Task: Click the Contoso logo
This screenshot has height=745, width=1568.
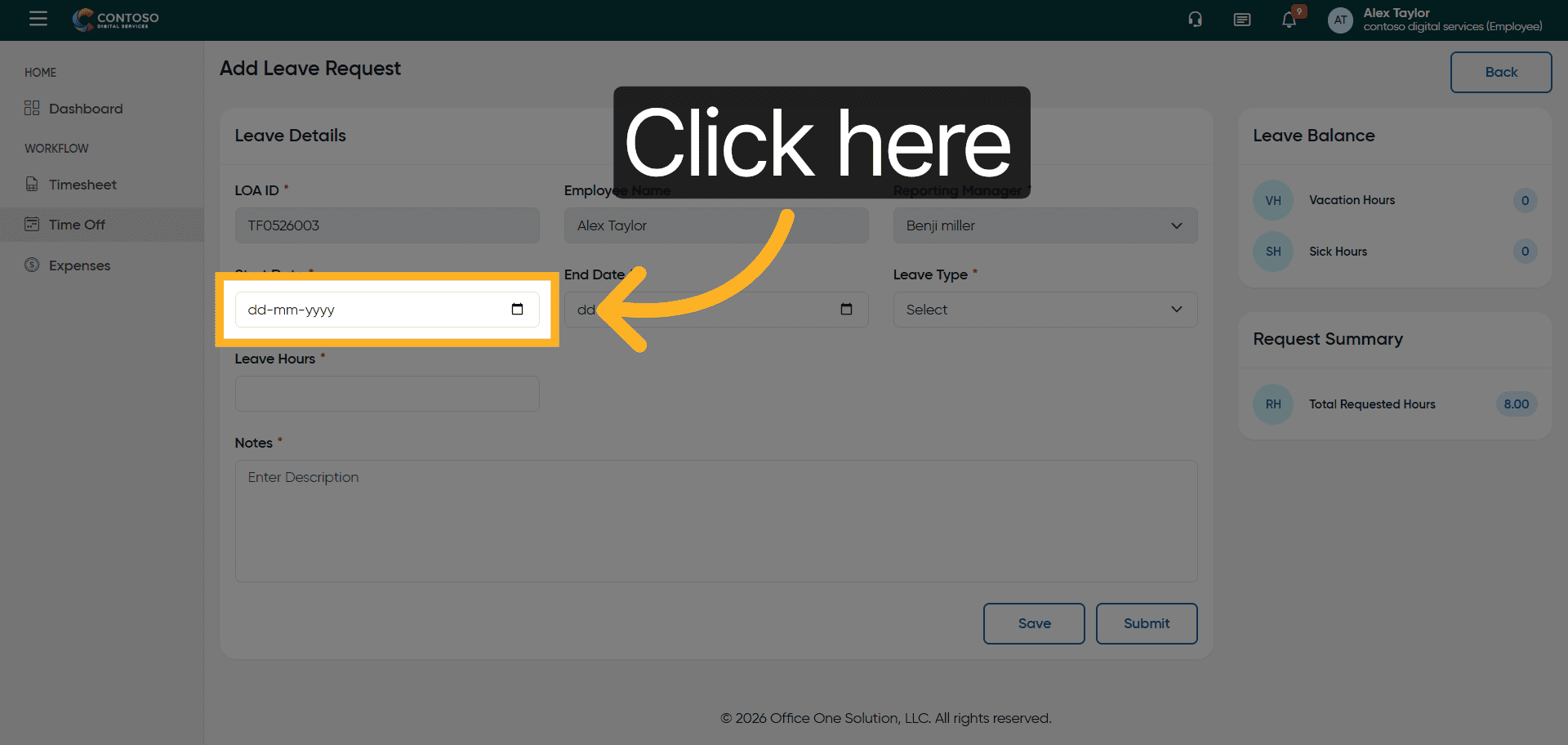Action: [116, 20]
